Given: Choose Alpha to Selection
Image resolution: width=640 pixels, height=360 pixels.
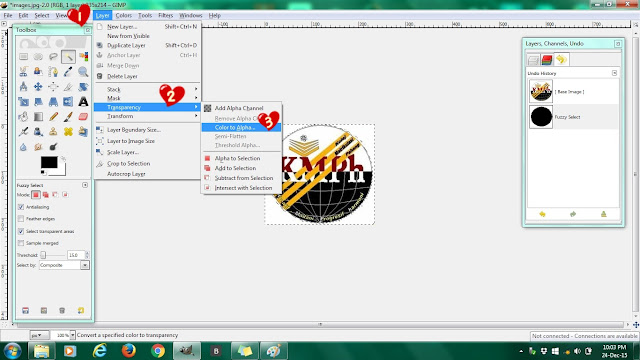Looking at the screenshot, I should [242, 158].
